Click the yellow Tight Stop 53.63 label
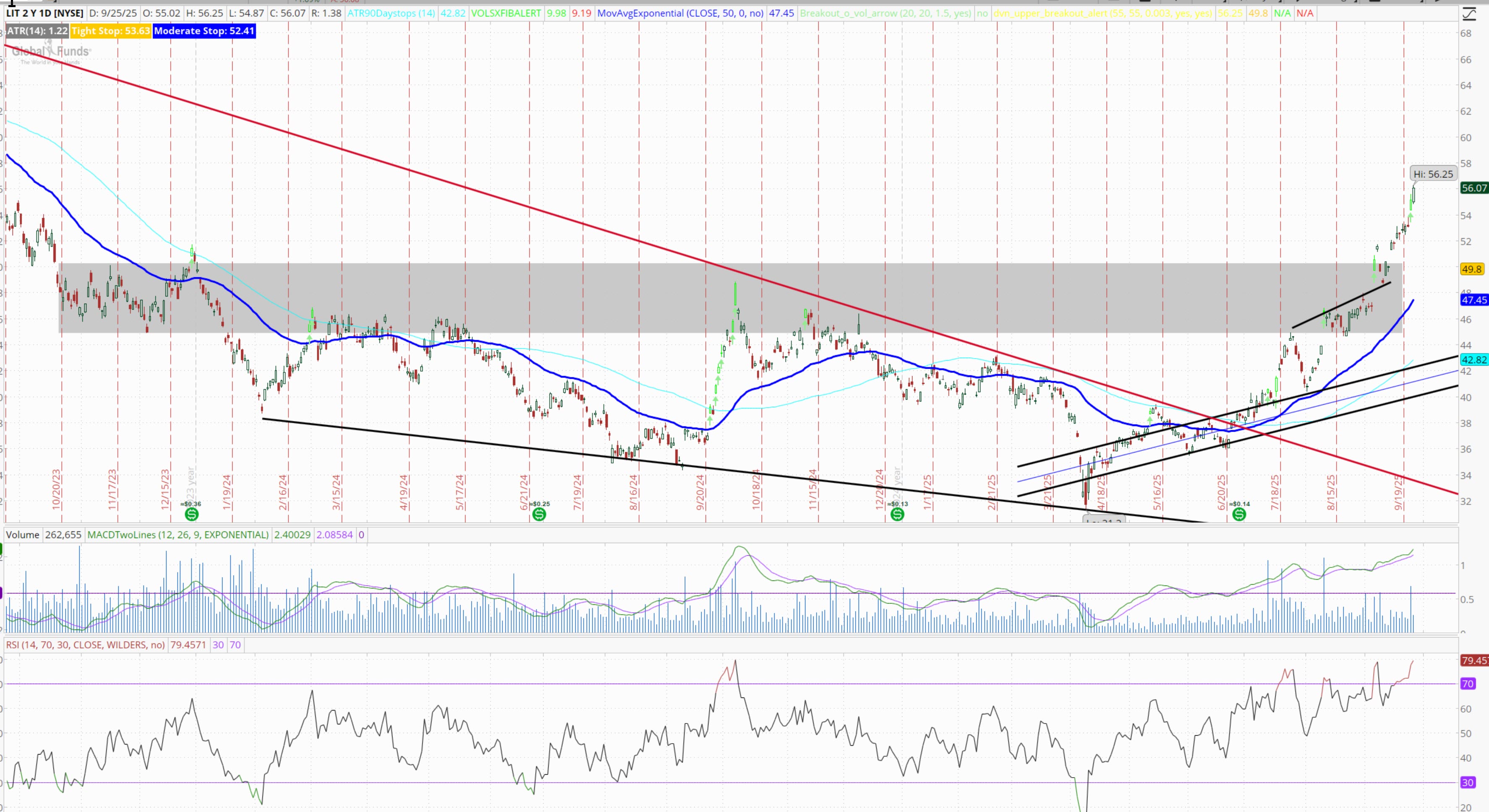1489x812 pixels. click(111, 31)
